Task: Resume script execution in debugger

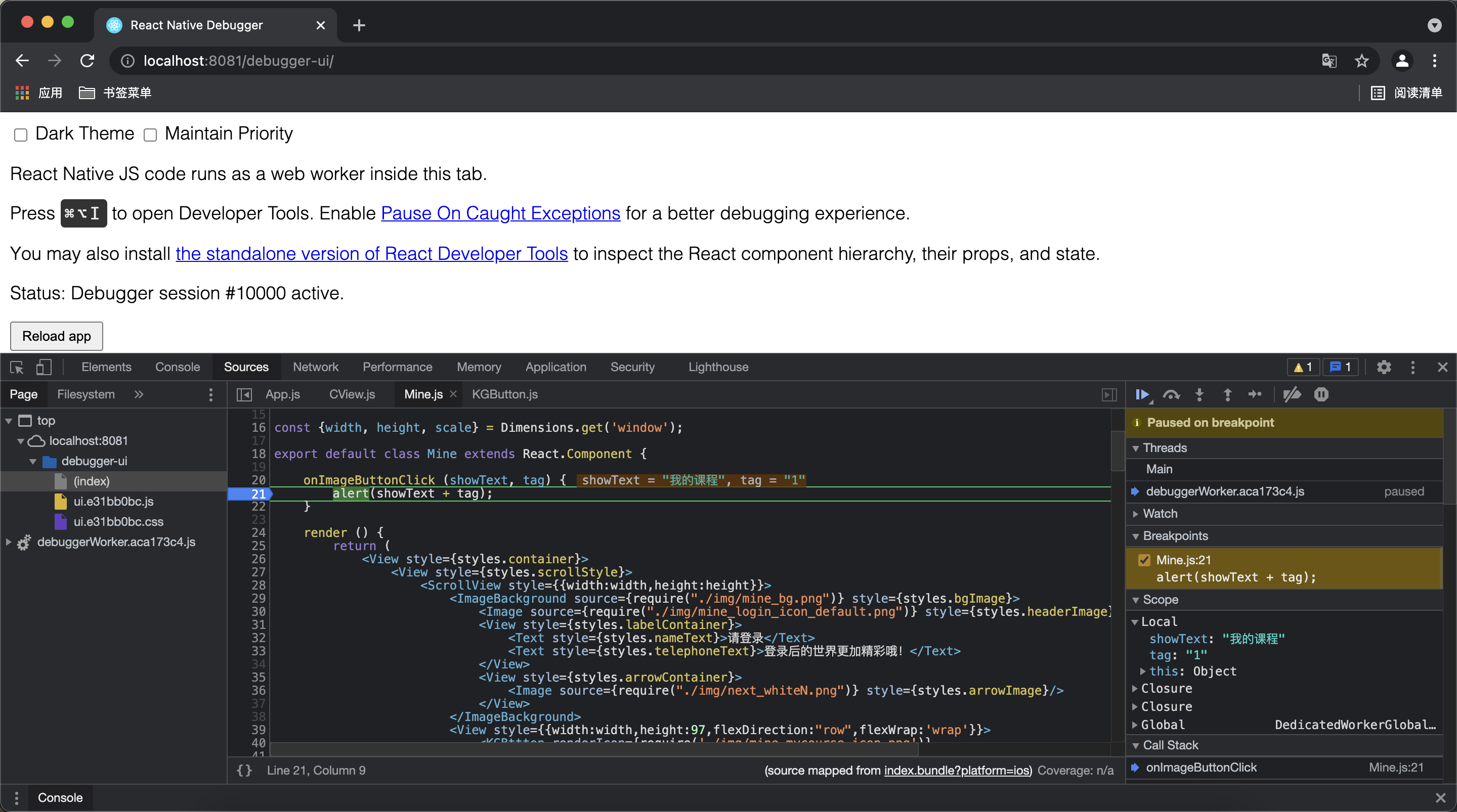Action: [x=1142, y=395]
